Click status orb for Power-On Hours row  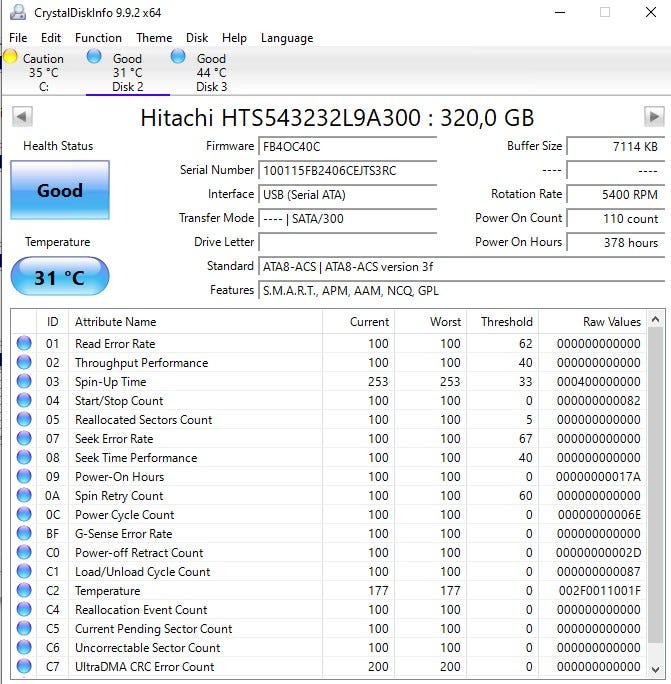coord(24,476)
